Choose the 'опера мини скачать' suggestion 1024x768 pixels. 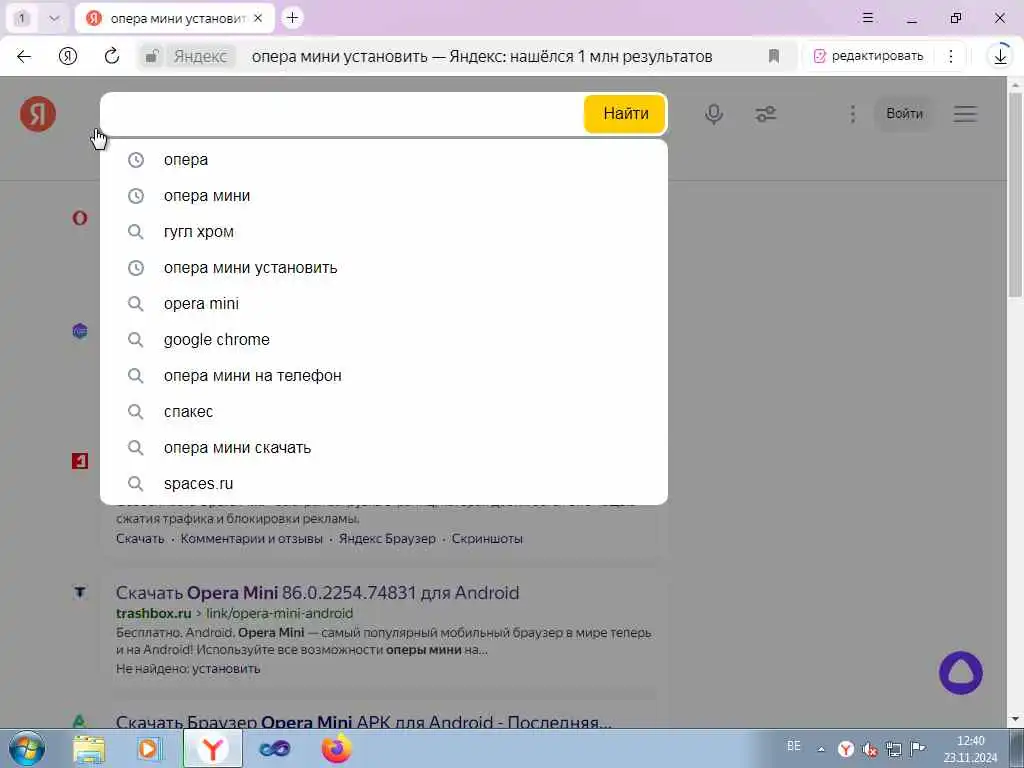tap(384, 447)
